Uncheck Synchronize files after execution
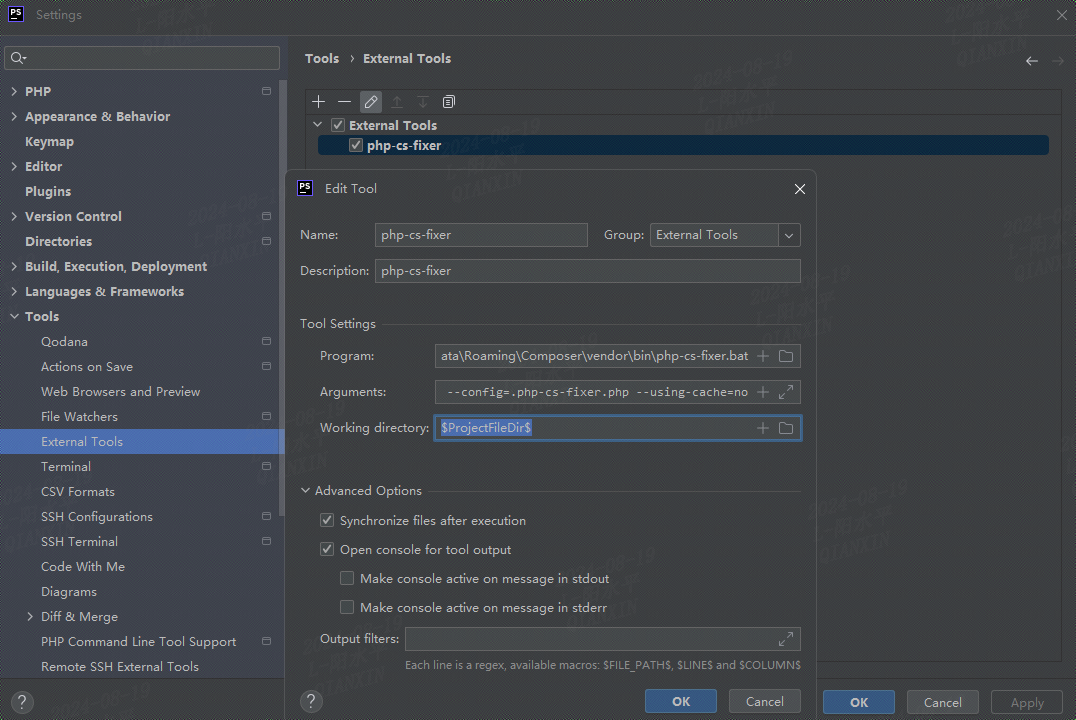Screen dimensions: 1076x720 327,520
